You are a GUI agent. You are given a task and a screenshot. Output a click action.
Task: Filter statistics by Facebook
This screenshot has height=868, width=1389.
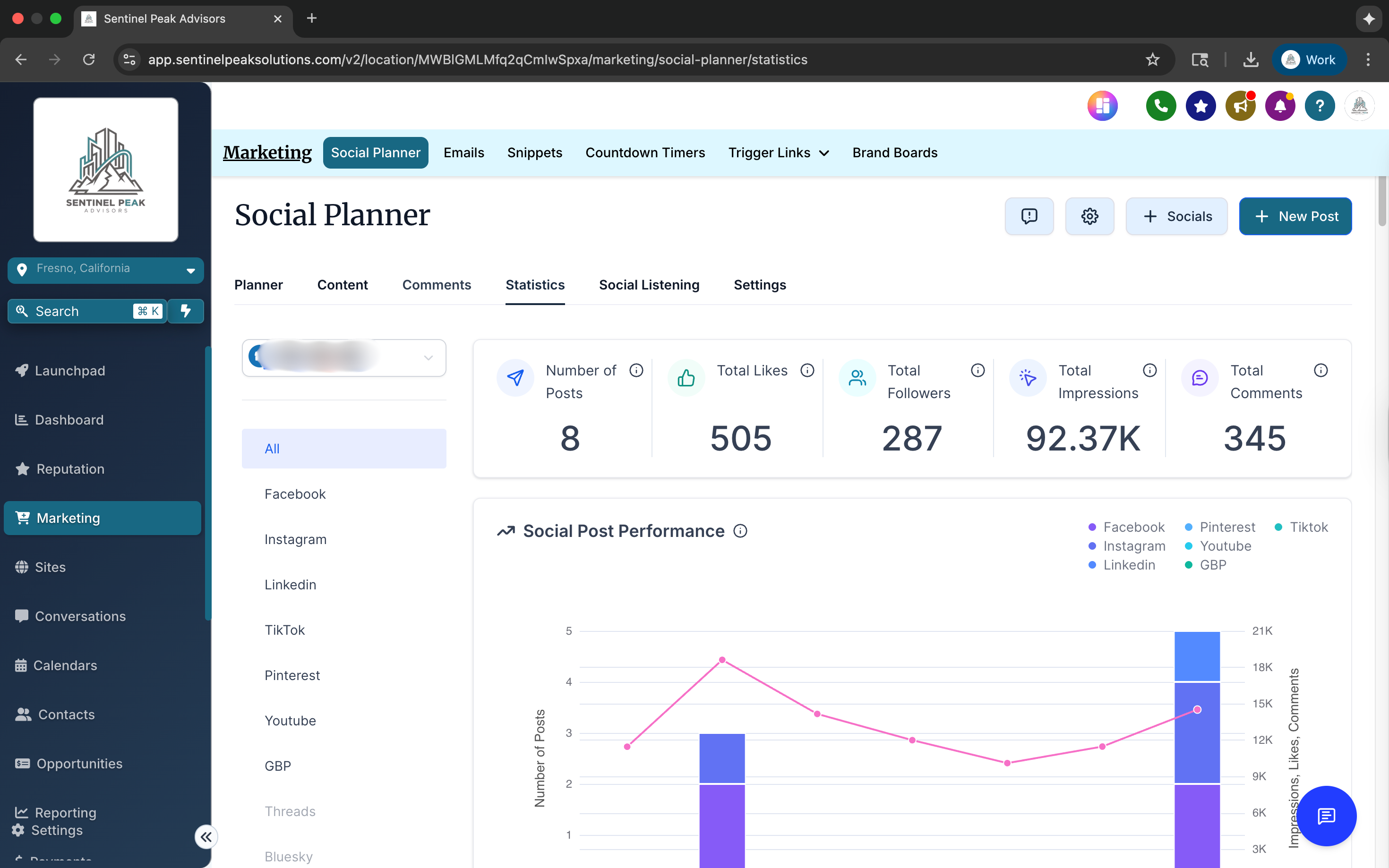point(343,494)
